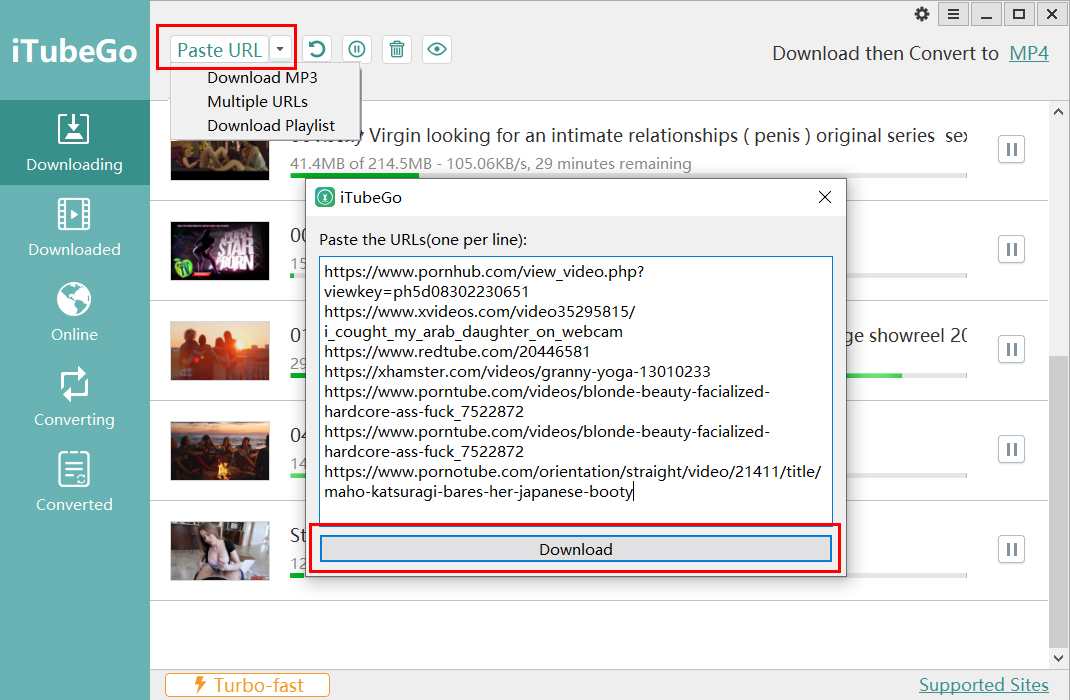Pause the Virgin looking download
This screenshot has height=700, width=1070.
(x=1011, y=149)
